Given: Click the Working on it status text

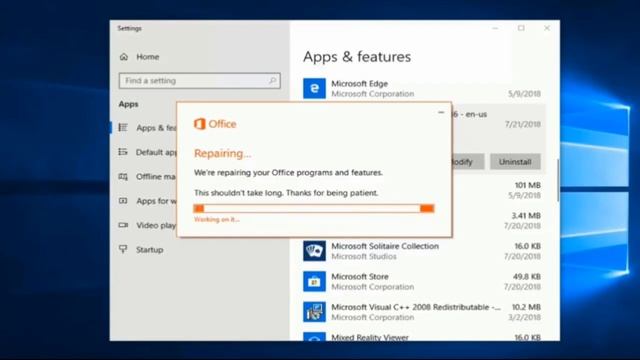Looking at the screenshot, I should pyautogui.click(x=217, y=220).
